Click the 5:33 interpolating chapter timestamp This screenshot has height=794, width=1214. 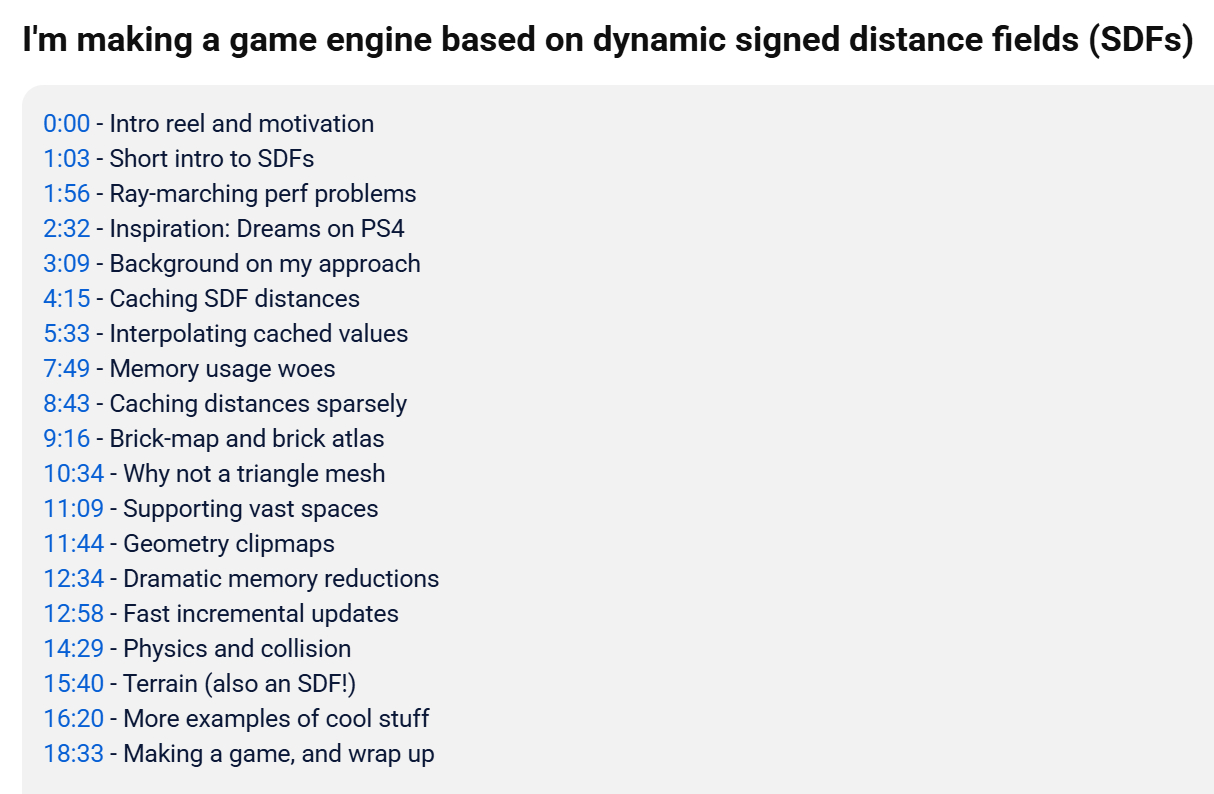66,334
